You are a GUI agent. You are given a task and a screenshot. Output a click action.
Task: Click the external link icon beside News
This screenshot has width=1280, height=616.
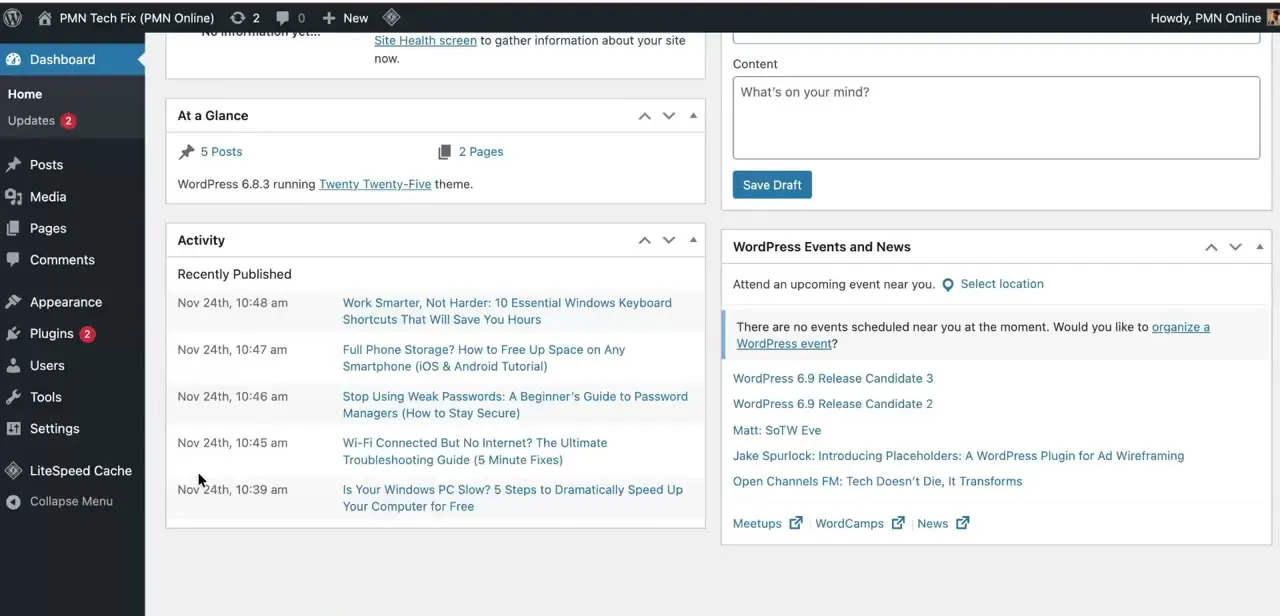[x=962, y=523]
